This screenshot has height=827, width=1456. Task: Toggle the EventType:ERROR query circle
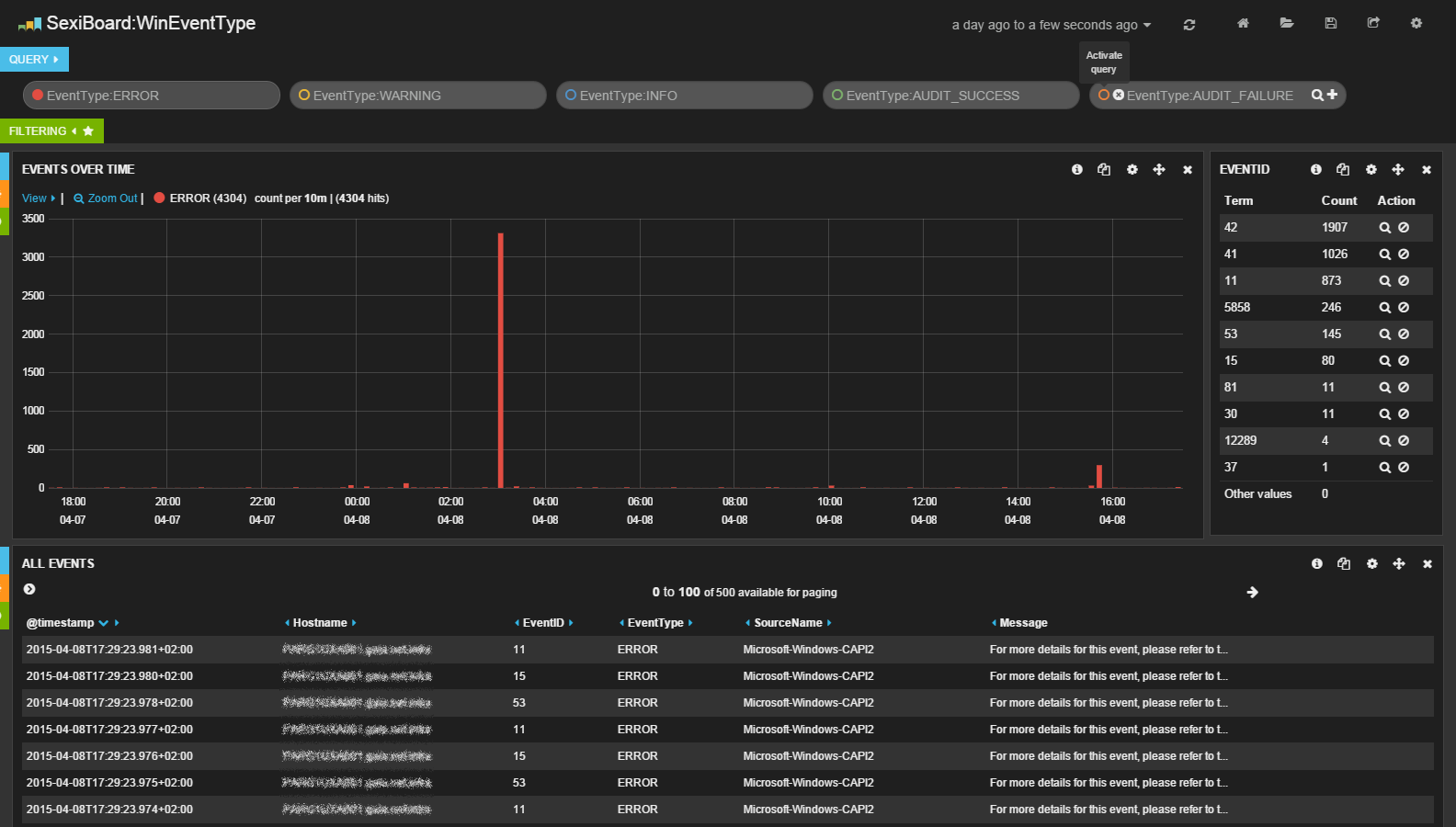tap(38, 95)
